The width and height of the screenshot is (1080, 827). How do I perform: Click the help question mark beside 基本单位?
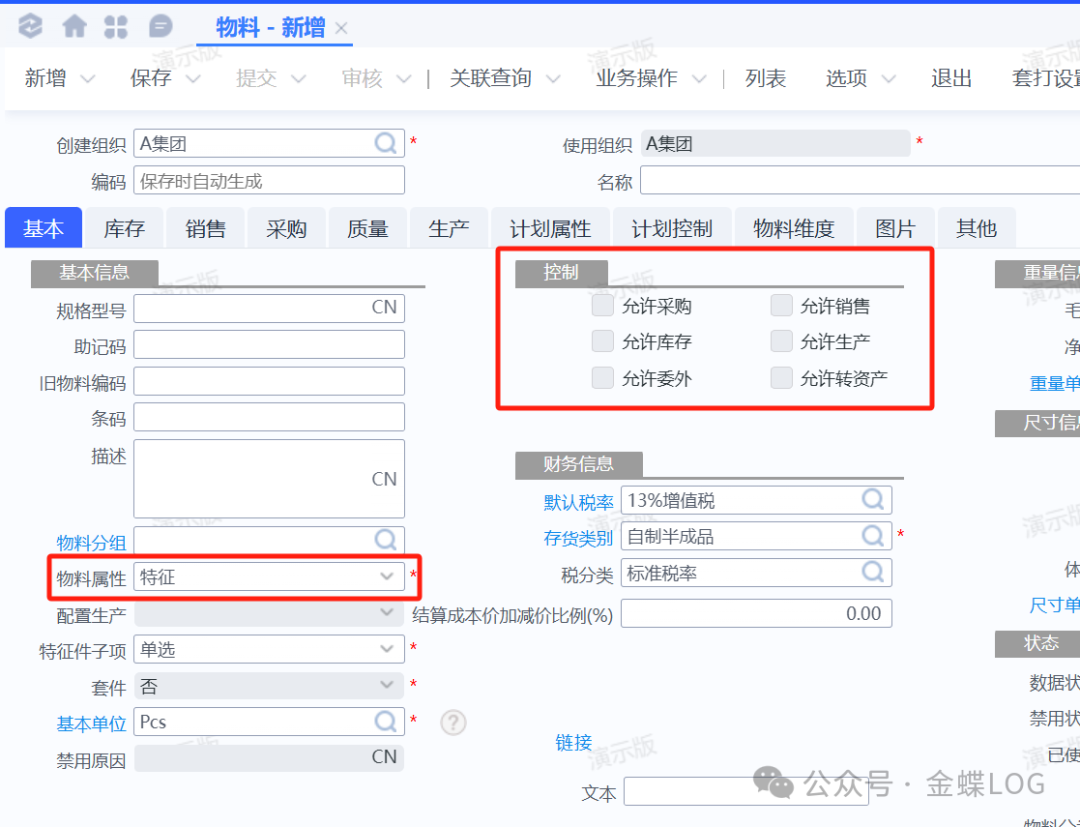pos(453,722)
